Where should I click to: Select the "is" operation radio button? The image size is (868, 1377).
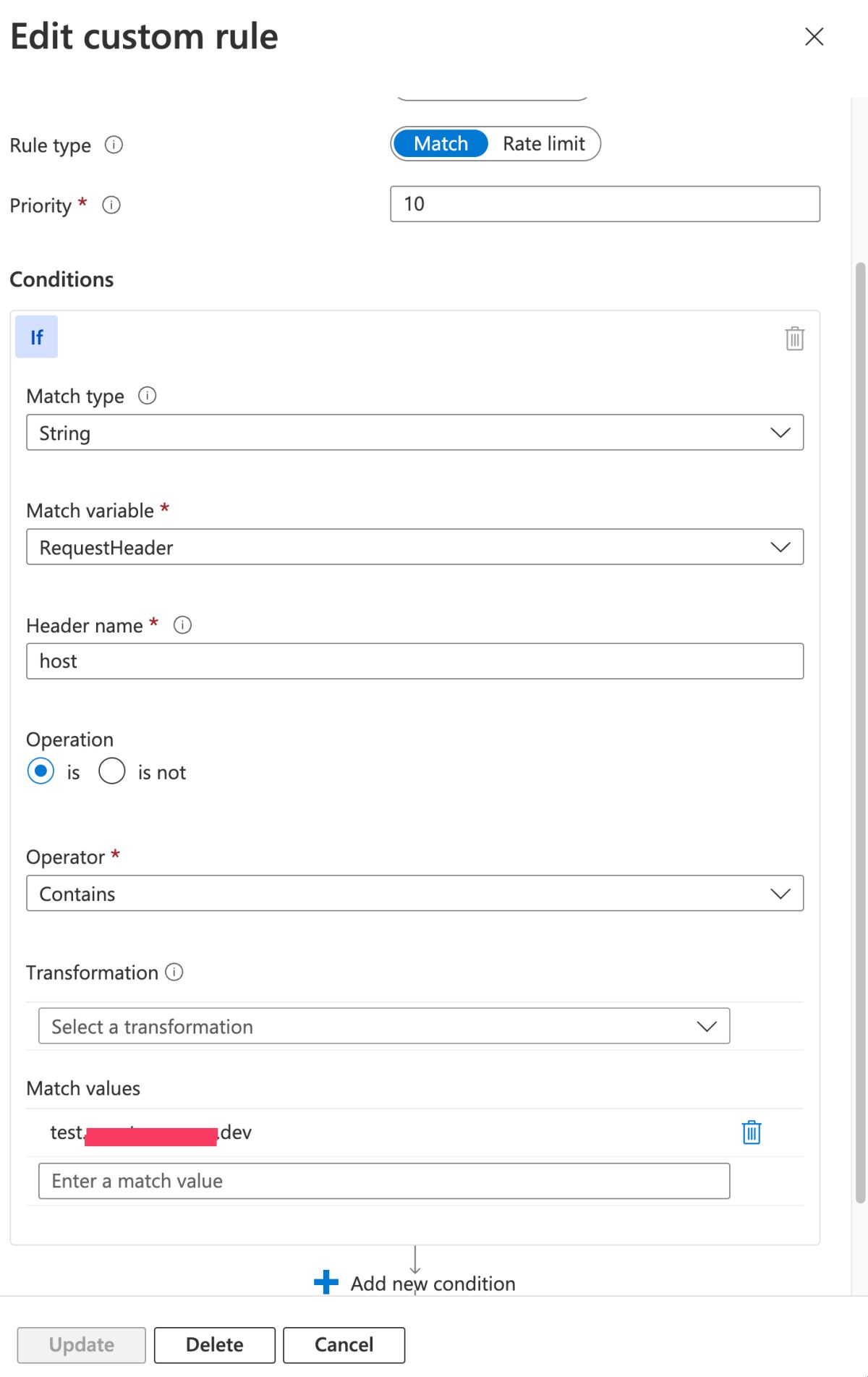(41, 771)
